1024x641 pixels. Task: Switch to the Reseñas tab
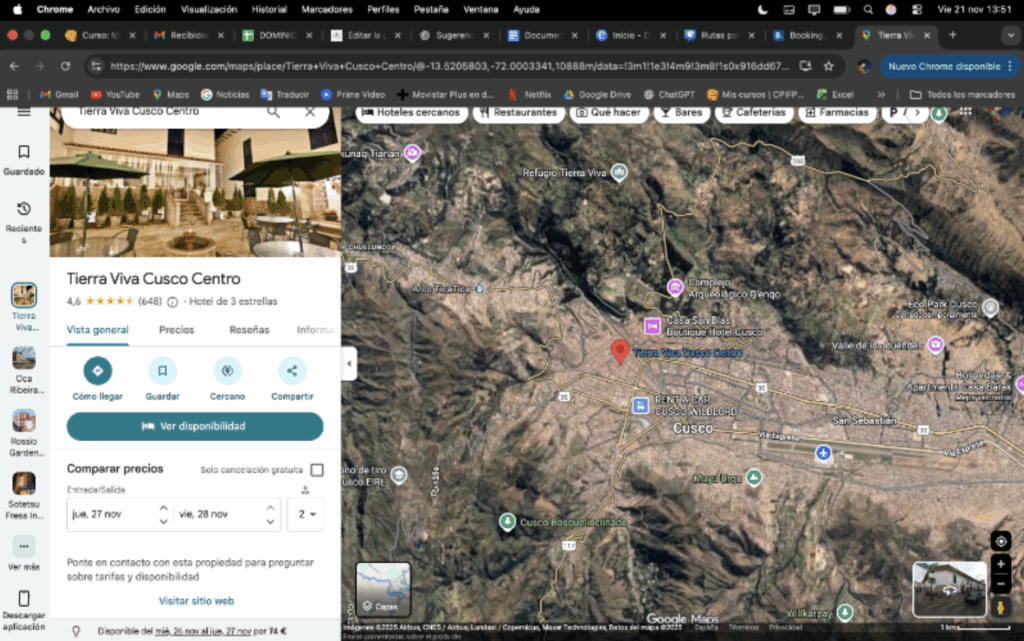pyautogui.click(x=249, y=330)
